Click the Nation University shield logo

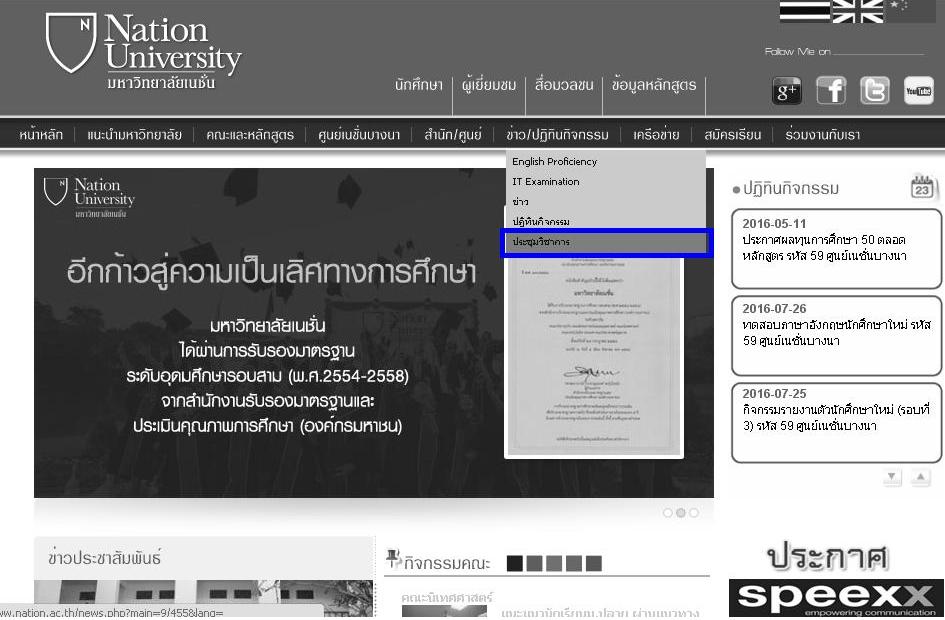coord(70,43)
